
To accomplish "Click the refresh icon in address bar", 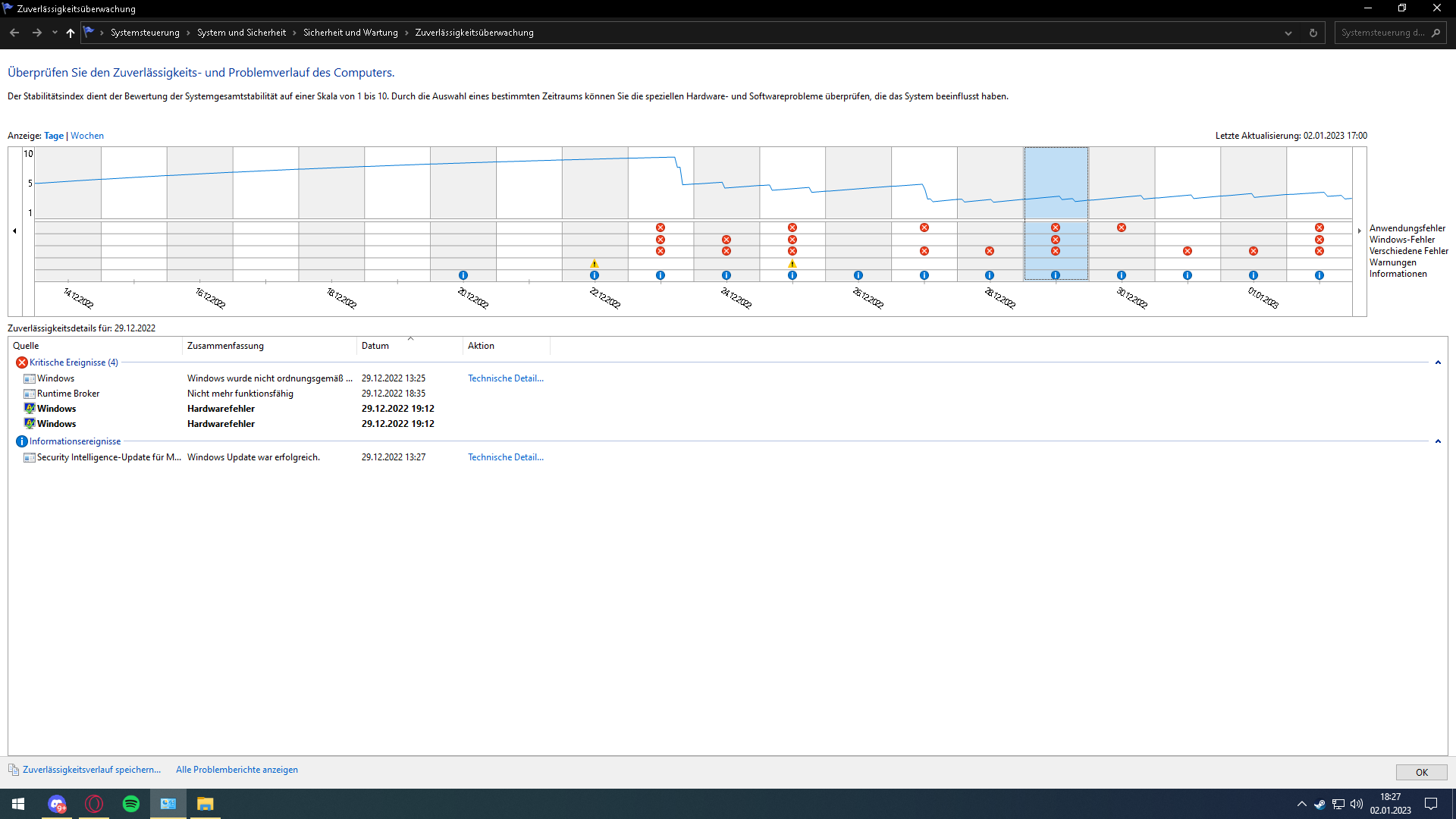I will point(1313,33).
